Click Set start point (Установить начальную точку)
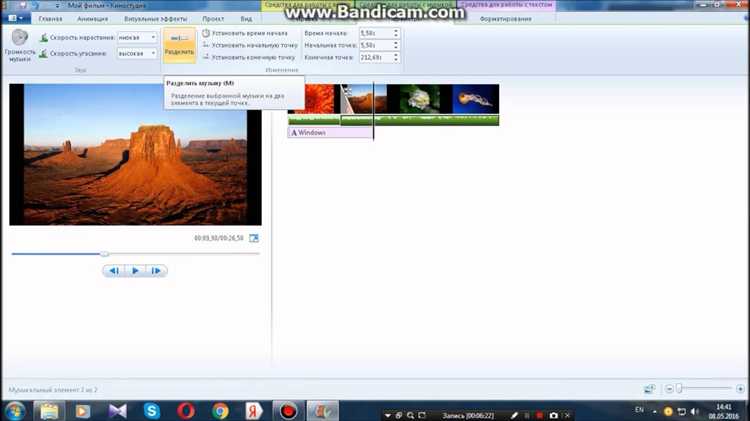 (250, 45)
